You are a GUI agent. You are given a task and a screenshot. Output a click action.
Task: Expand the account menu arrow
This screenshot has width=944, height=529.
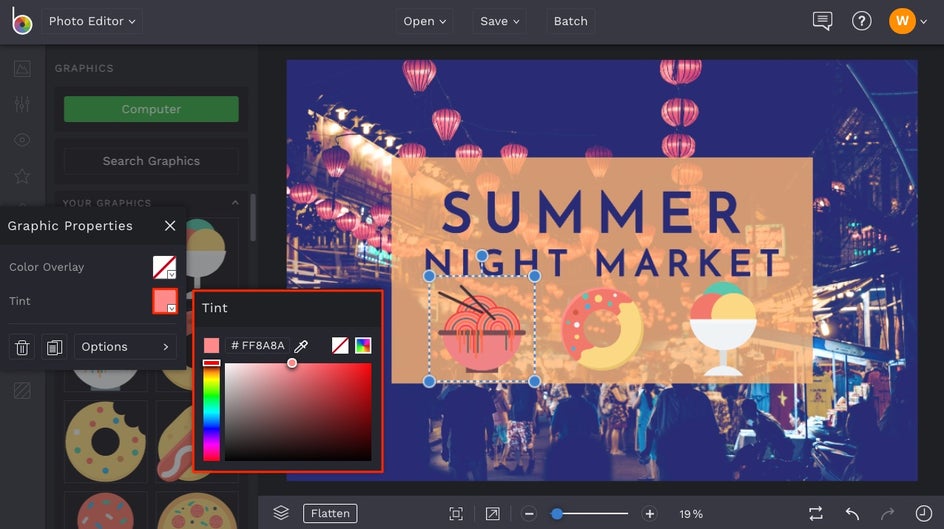pos(924,22)
